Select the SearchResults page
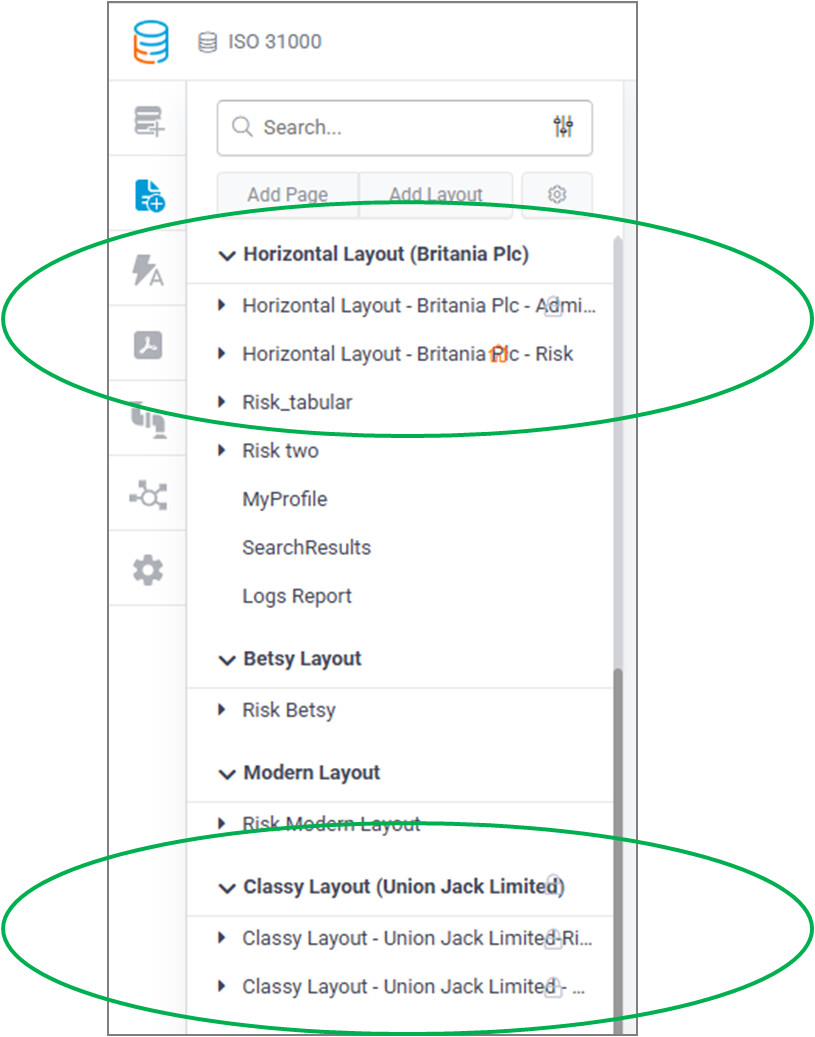 coord(306,548)
